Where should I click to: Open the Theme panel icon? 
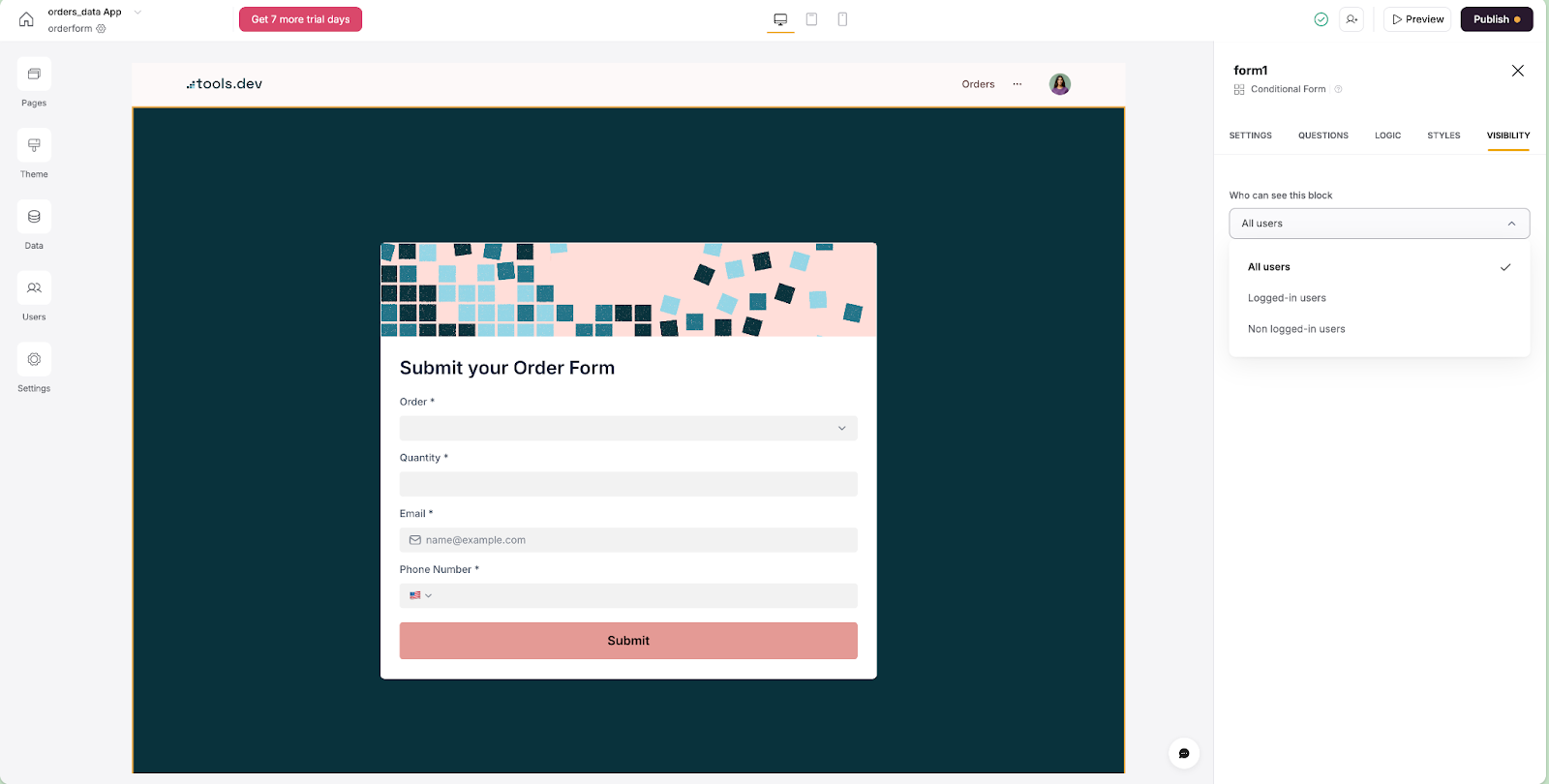click(x=34, y=145)
